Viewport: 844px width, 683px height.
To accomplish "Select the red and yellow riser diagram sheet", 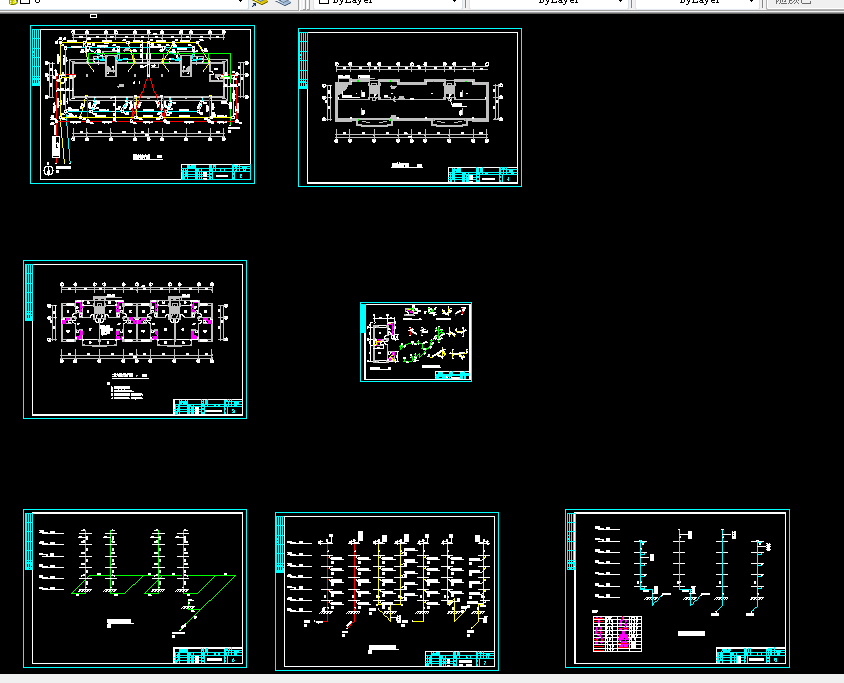I will [x=387, y=592].
